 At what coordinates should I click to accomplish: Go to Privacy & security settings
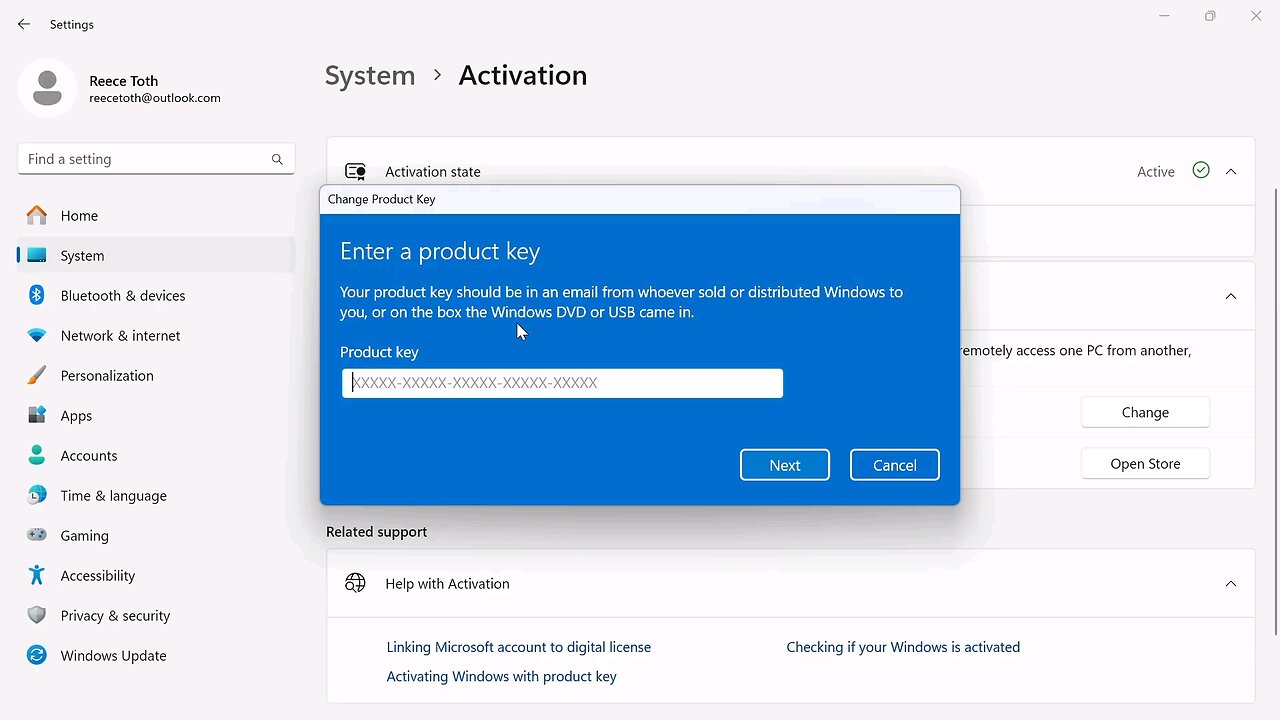[156, 615]
